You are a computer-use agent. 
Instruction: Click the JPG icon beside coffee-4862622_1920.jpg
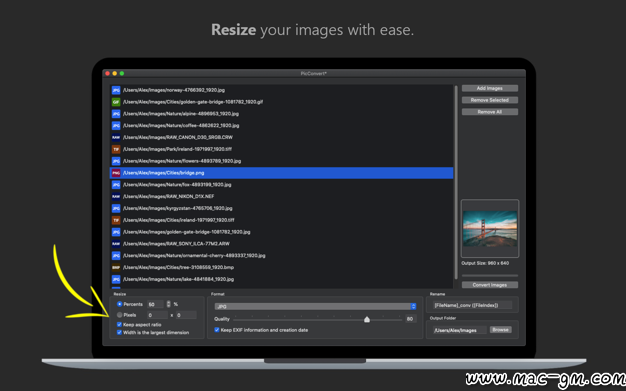point(116,126)
